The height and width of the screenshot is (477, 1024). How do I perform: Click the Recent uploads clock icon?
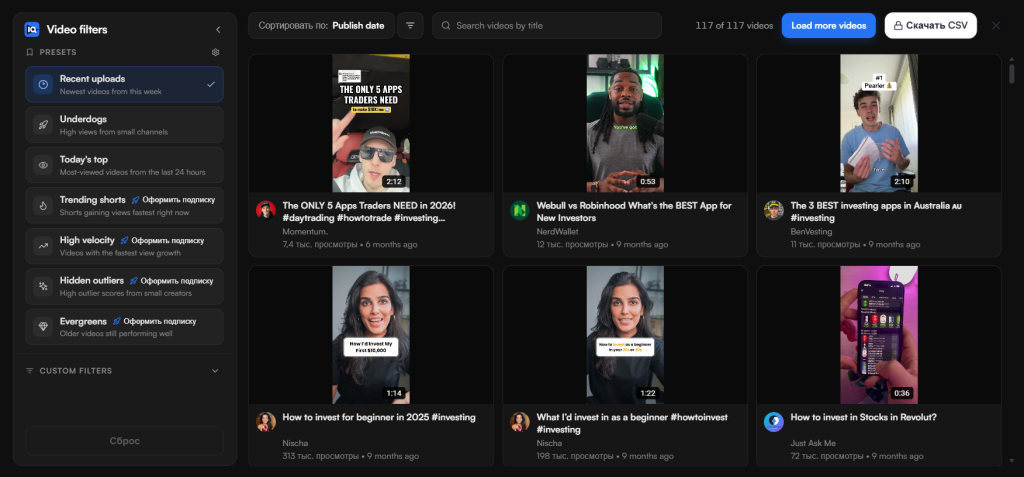[x=43, y=84]
